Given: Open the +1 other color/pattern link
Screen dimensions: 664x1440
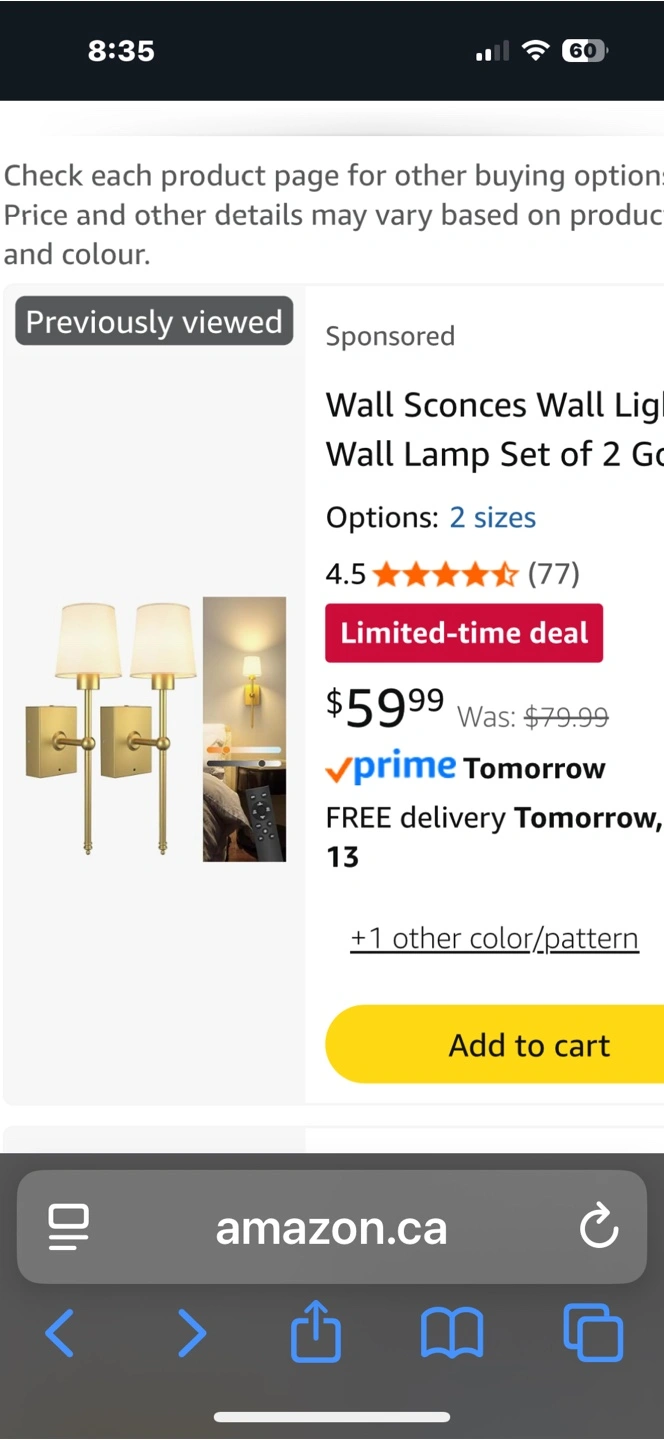Looking at the screenshot, I should 494,938.
